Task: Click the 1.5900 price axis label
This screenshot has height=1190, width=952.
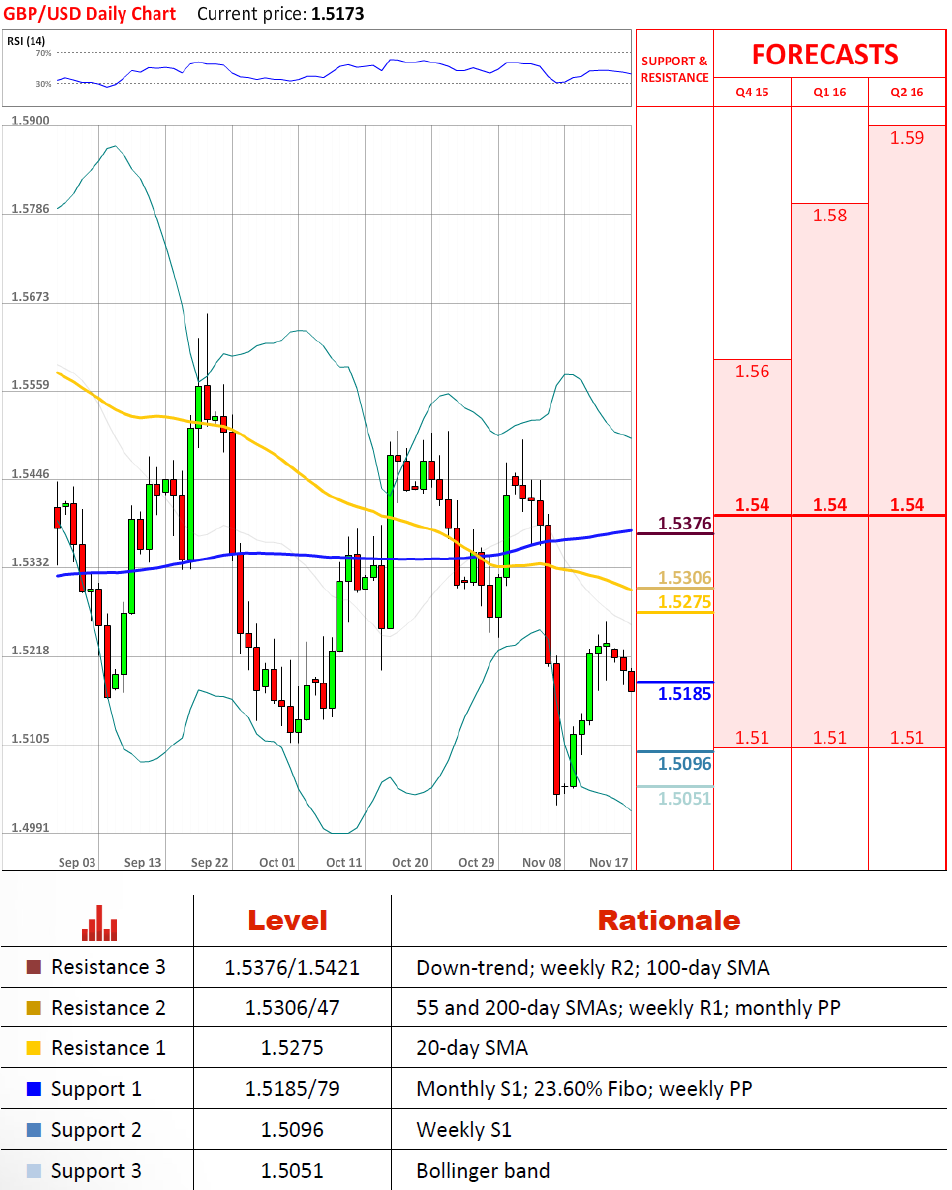Action: point(30,120)
